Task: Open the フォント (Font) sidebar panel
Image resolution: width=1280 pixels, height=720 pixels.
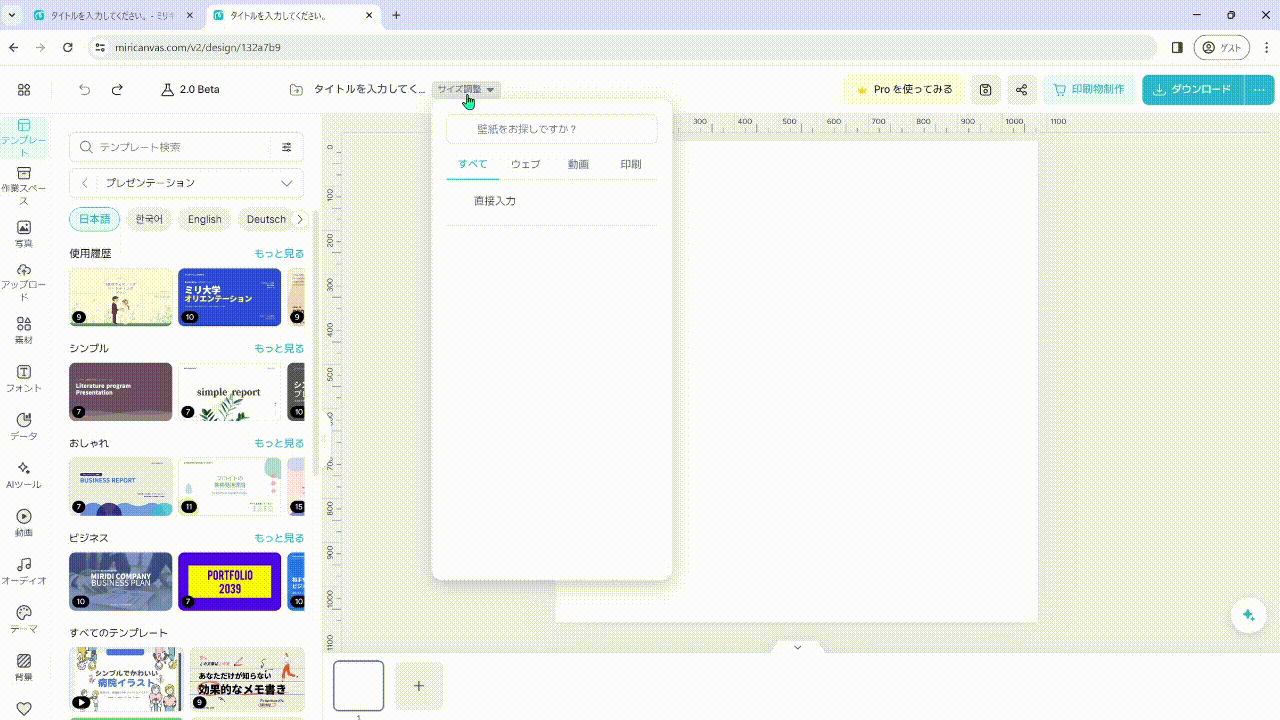Action: [24, 378]
